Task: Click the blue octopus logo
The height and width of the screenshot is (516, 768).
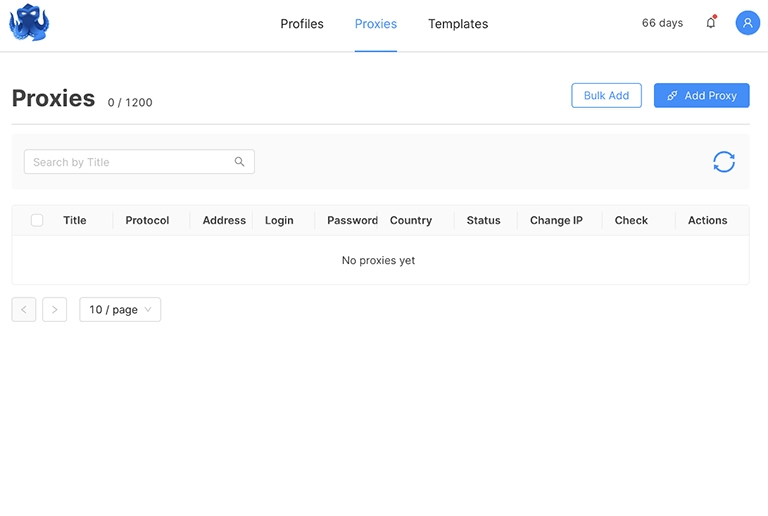Action: coord(29,23)
